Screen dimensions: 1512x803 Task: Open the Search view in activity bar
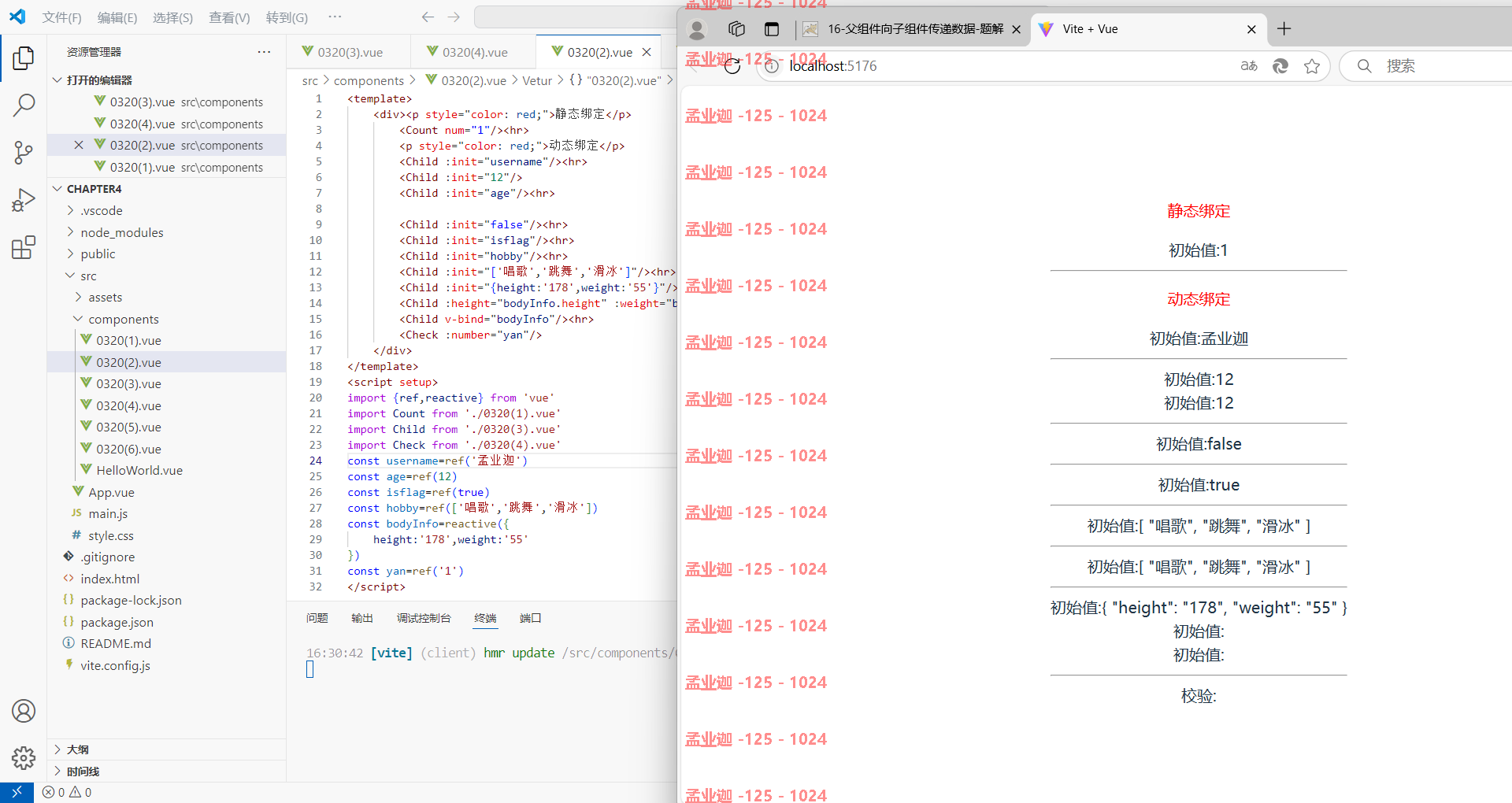tap(24, 105)
